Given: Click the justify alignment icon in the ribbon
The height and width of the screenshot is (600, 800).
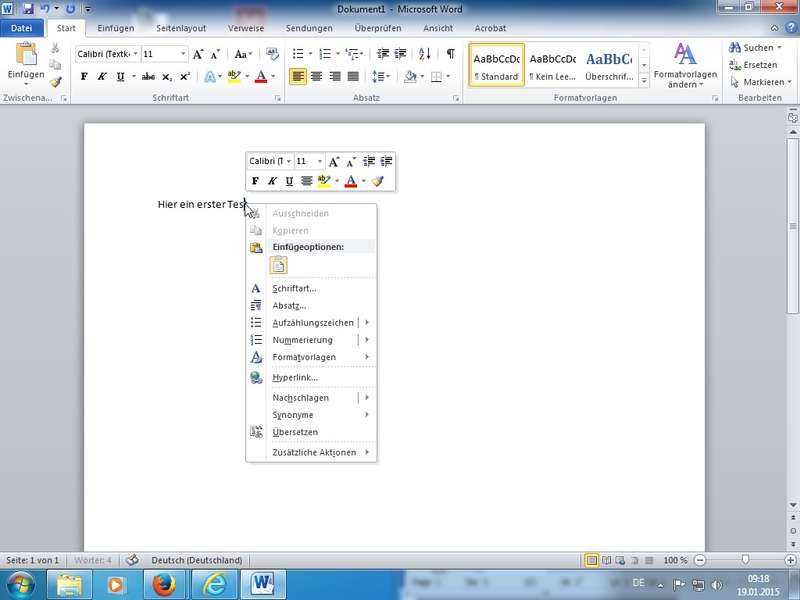Looking at the screenshot, I should click(x=353, y=76).
